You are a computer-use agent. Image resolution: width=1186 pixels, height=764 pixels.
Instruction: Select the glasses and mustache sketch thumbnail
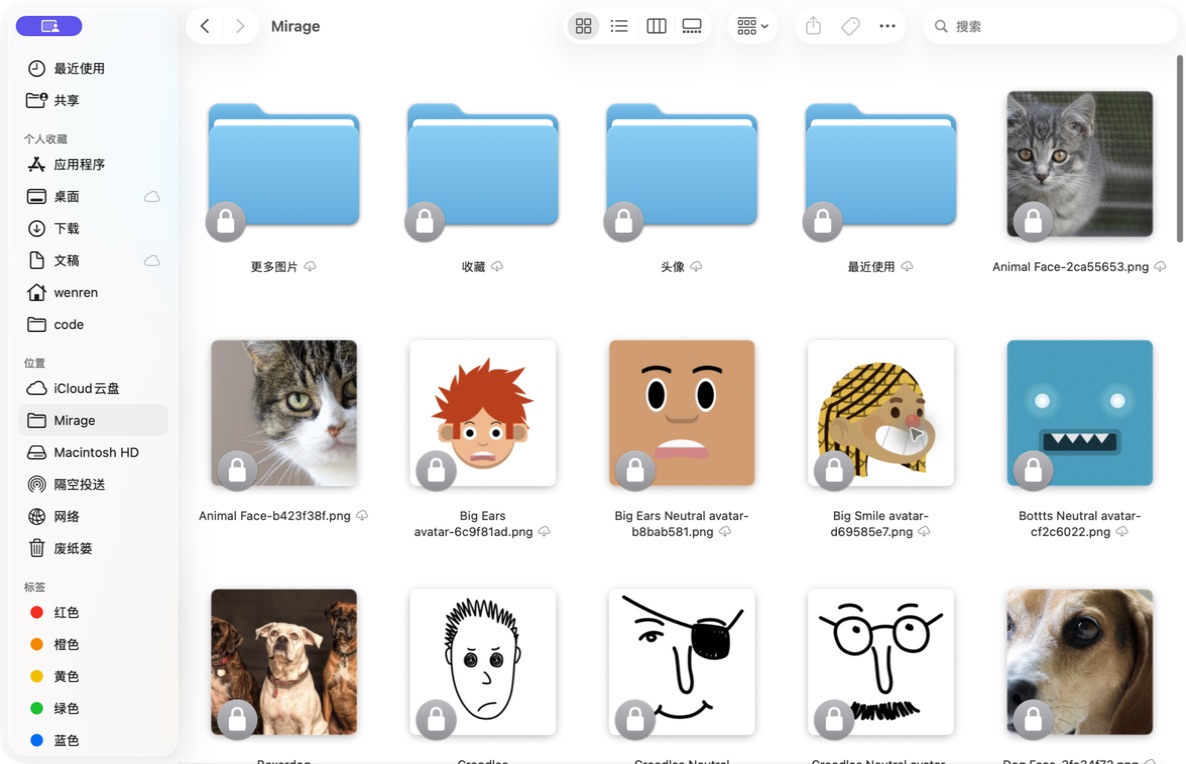point(880,662)
